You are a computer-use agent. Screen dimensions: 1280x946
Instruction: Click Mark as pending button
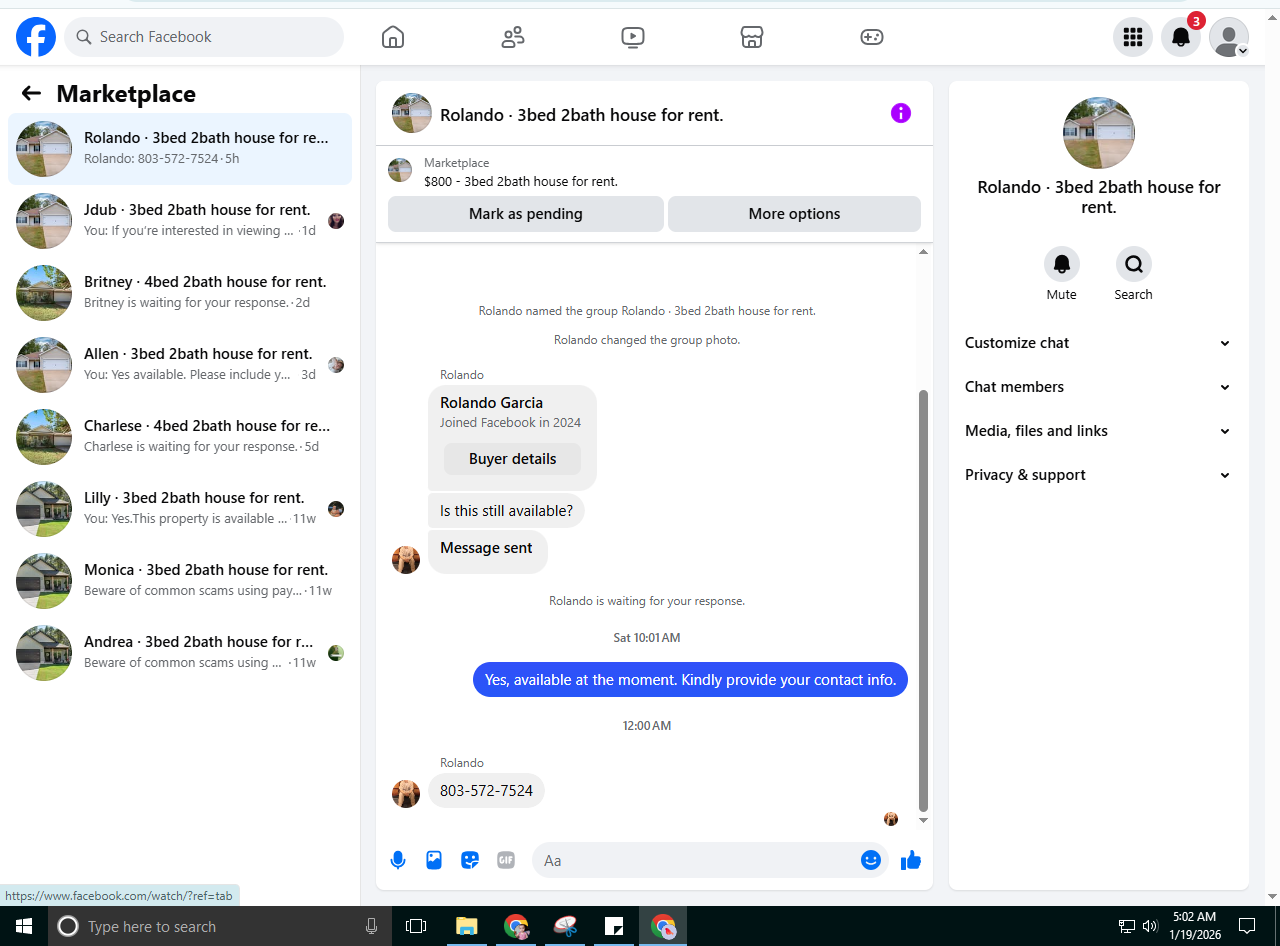[x=526, y=214]
